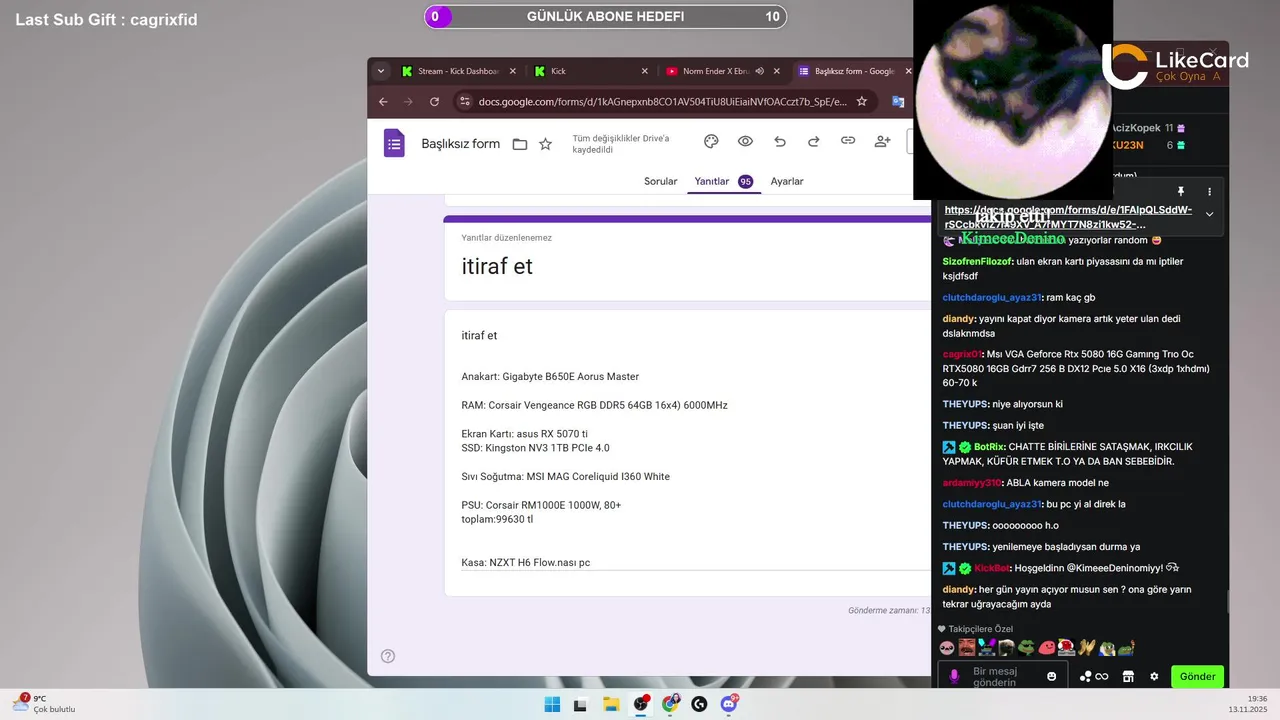The width and height of the screenshot is (1280, 720).
Task: Open Discord from taskbar
Action: coord(729,704)
